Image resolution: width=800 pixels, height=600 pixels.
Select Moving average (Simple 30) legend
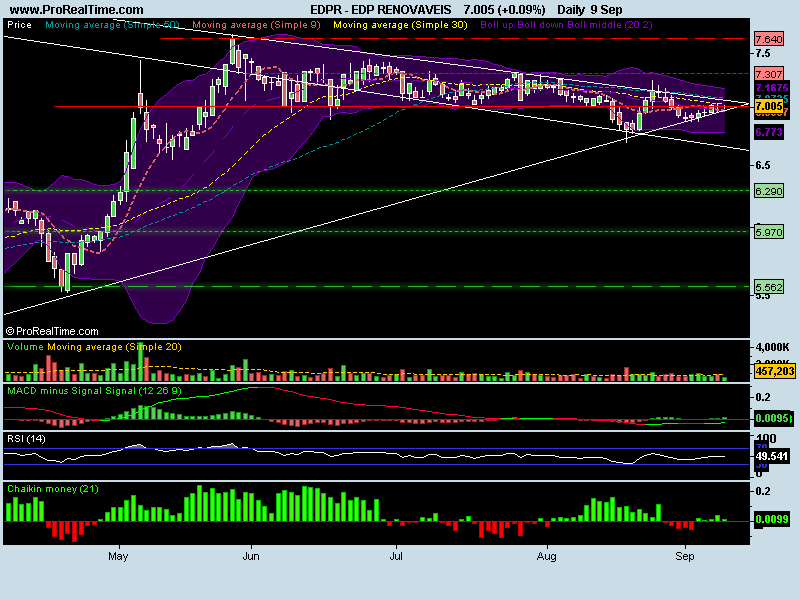coord(400,24)
